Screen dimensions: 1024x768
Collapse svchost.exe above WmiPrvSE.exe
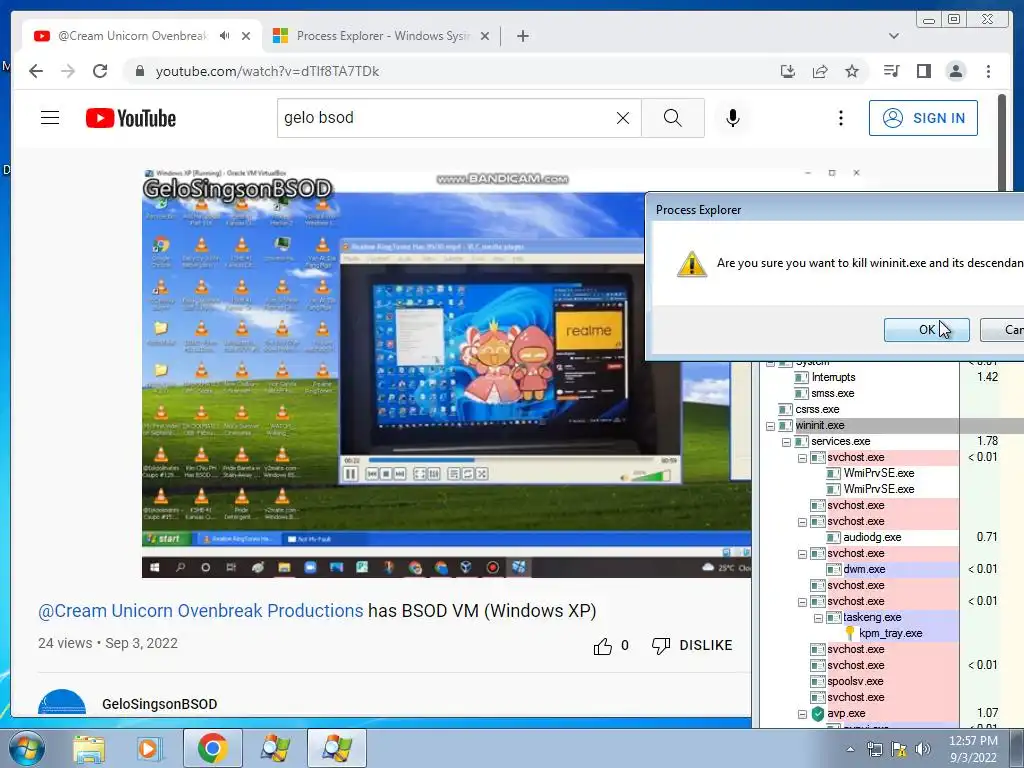(x=802, y=458)
